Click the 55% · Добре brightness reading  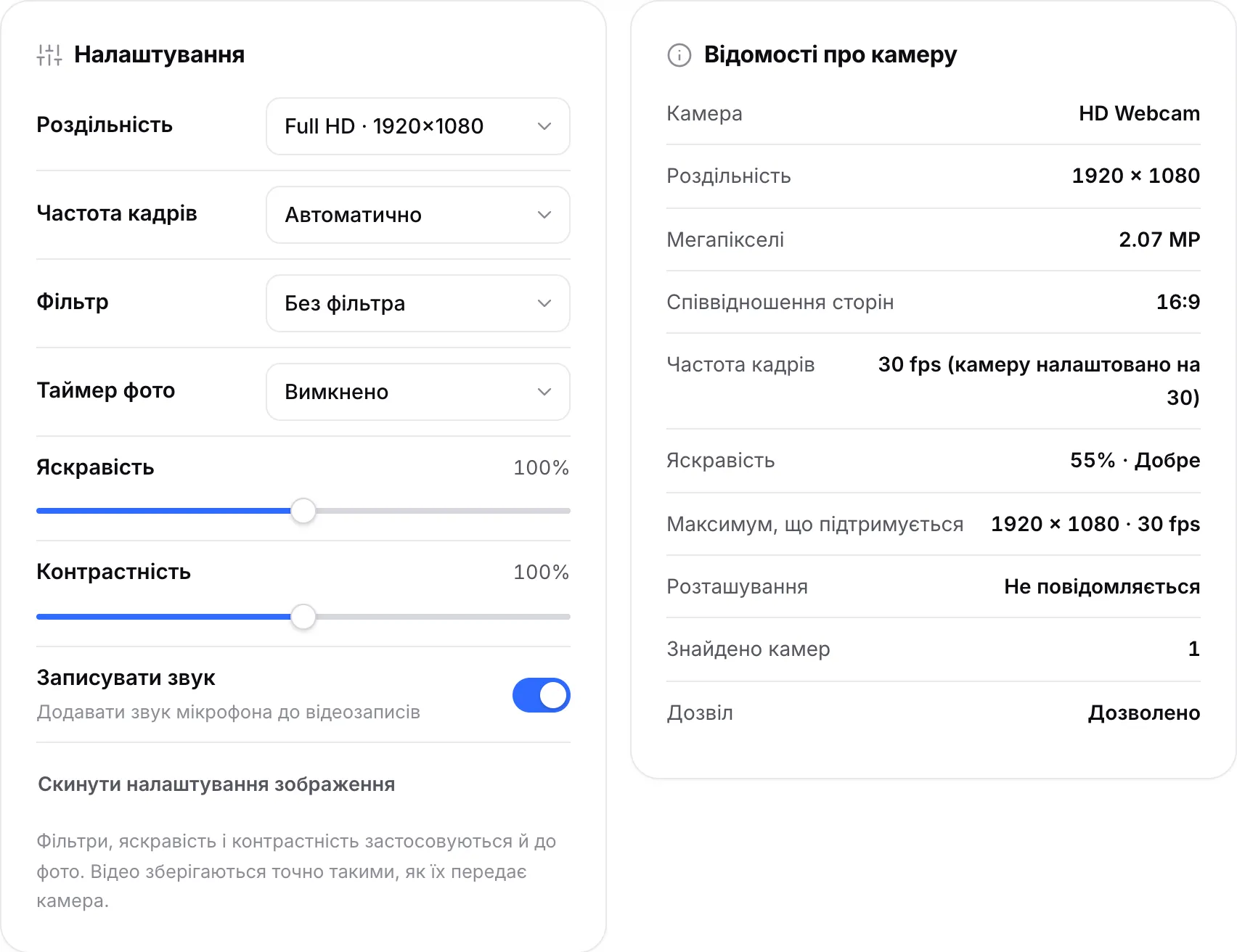pos(1135,460)
